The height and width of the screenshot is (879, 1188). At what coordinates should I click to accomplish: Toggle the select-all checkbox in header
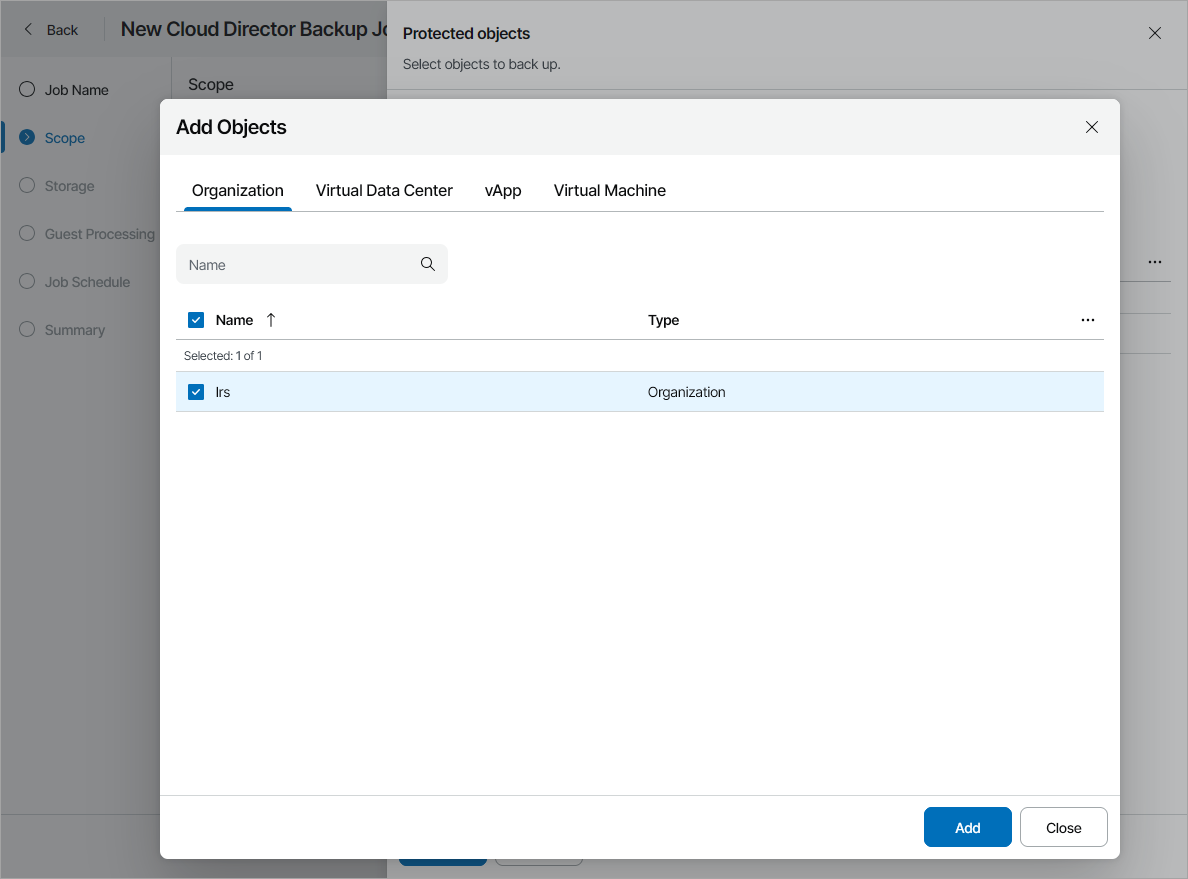pyautogui.click(x=196, y=320)
